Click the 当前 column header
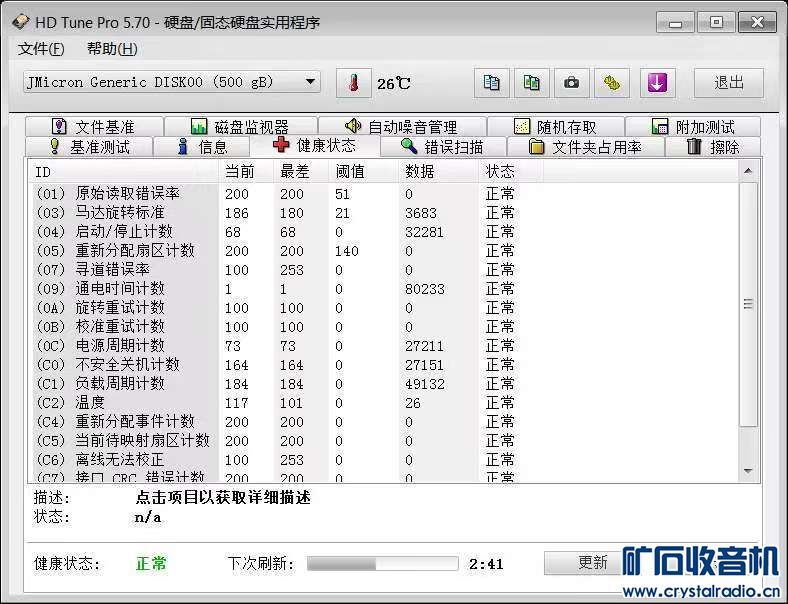This screenshot has height=604, width=788. pyautogui.click(x=246, y=172)
